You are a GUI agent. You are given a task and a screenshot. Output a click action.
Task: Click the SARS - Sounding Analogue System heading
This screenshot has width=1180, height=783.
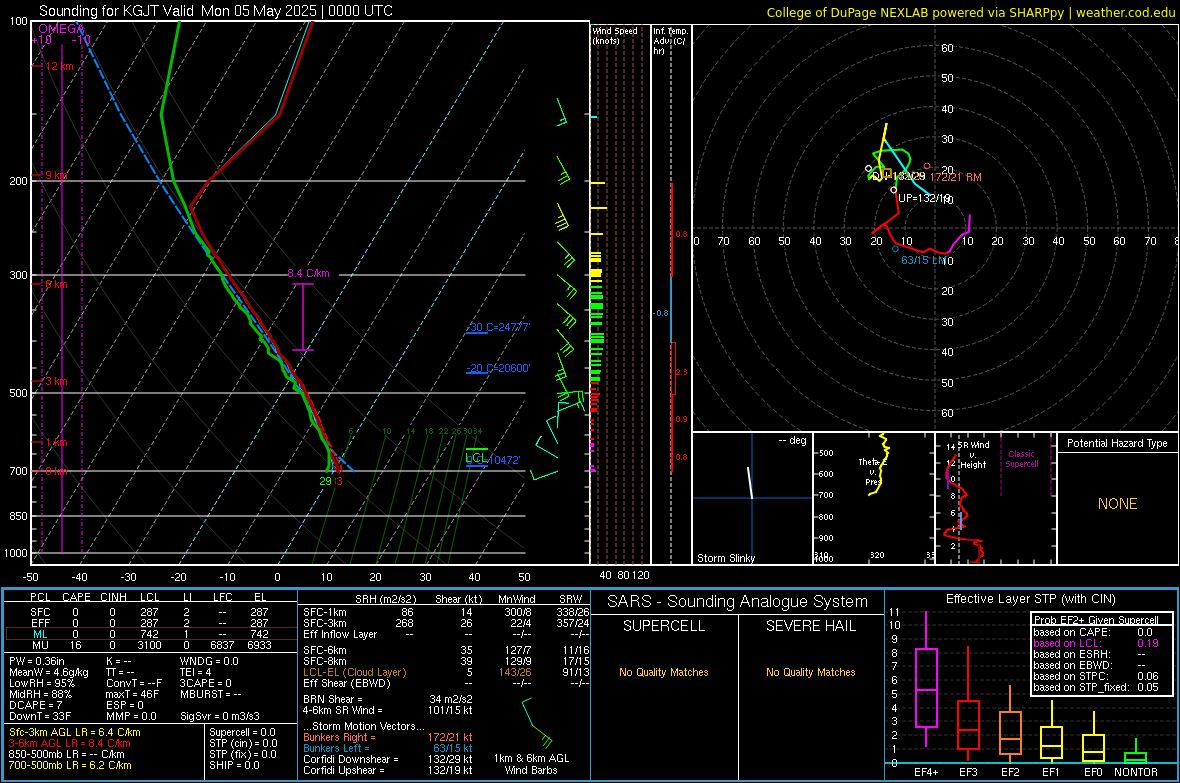tap(738, 602)
